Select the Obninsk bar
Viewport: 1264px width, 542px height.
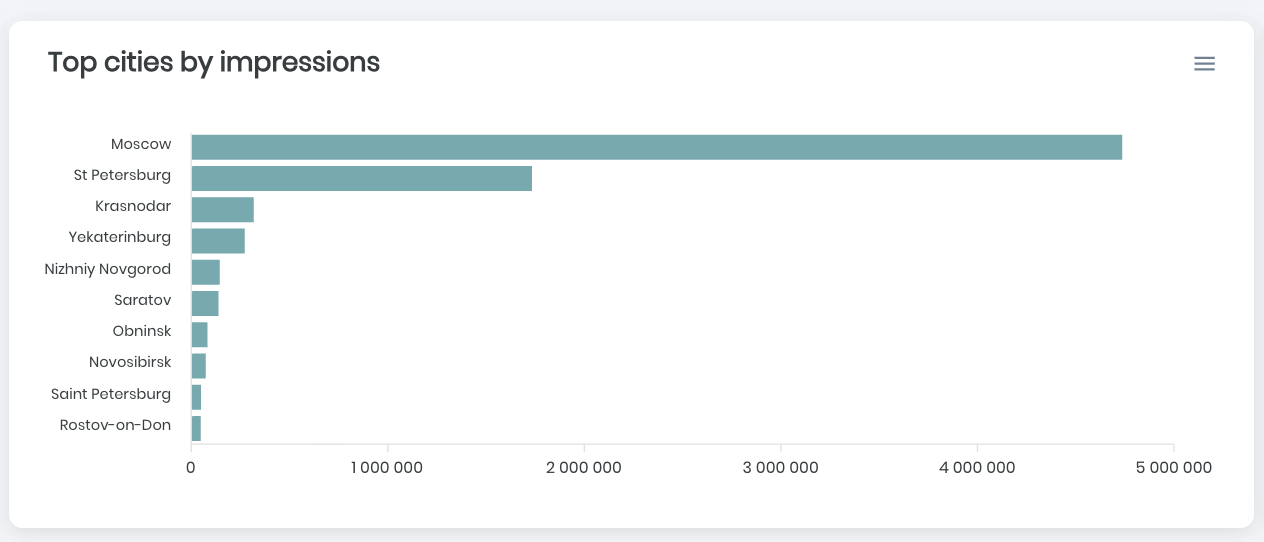[199, 334]
